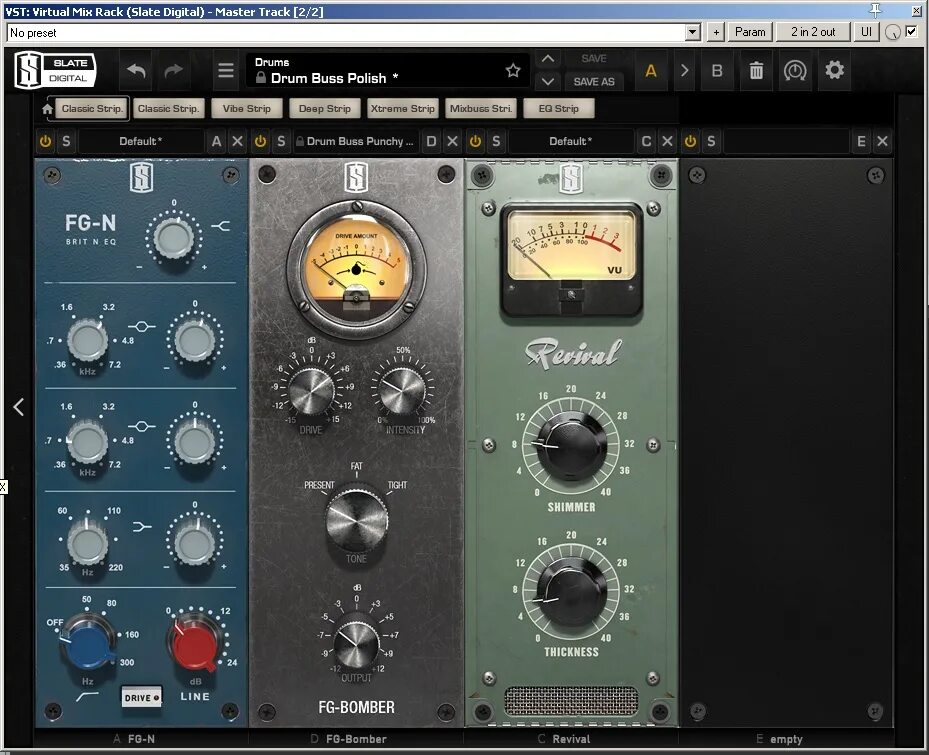Favorite the Drum Buss Polish preset

tap(513, 70)
